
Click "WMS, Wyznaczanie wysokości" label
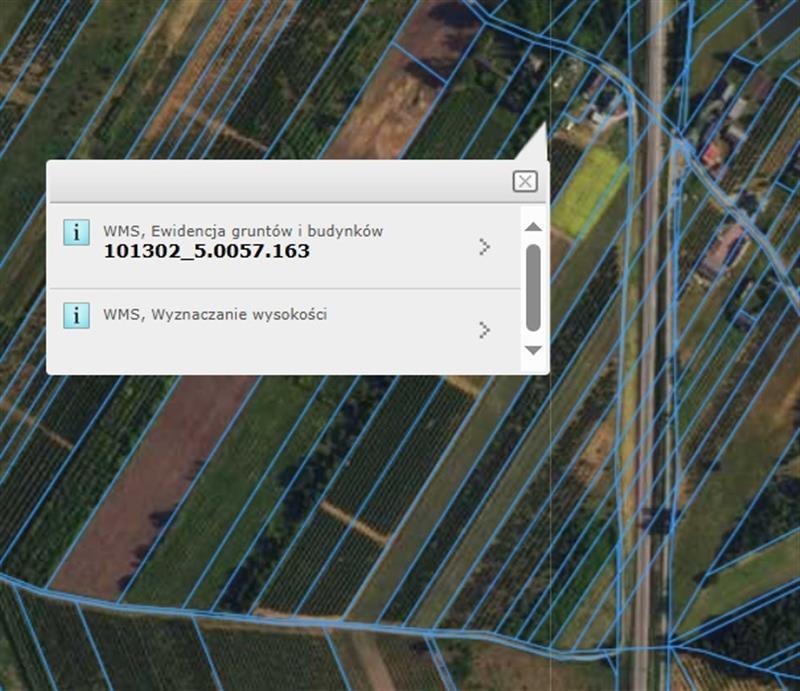click(x=215, y=314)
